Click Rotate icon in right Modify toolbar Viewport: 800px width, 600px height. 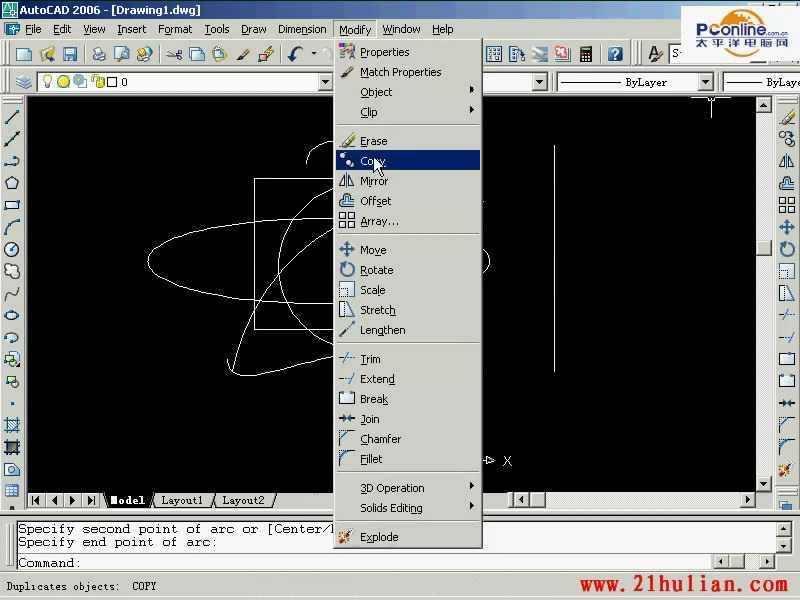tap(787, 249)
